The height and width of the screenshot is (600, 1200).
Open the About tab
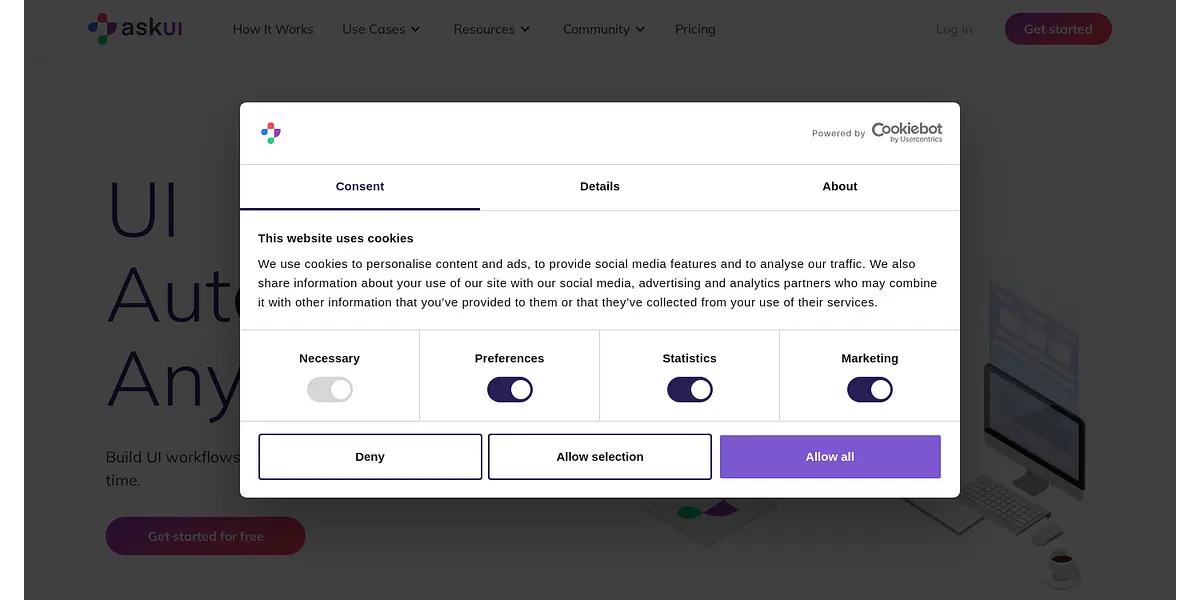tap(840, 187)
